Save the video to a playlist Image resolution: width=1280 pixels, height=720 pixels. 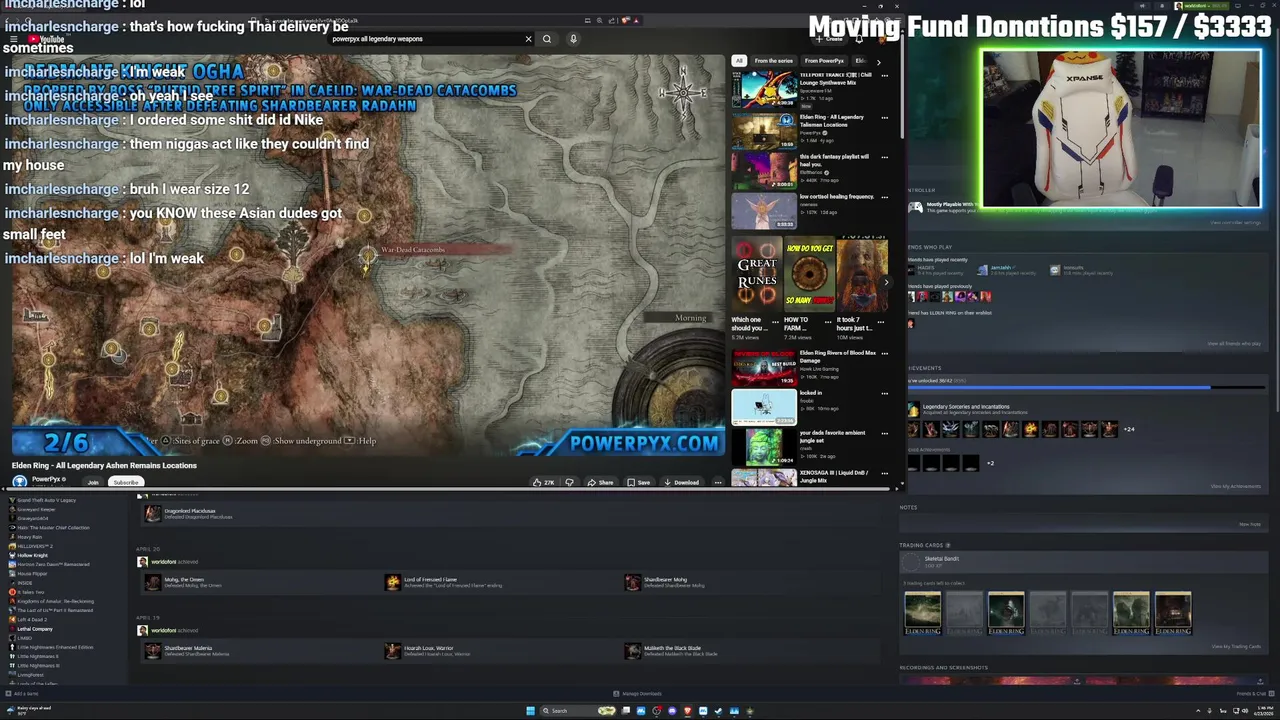coord(638,482)
